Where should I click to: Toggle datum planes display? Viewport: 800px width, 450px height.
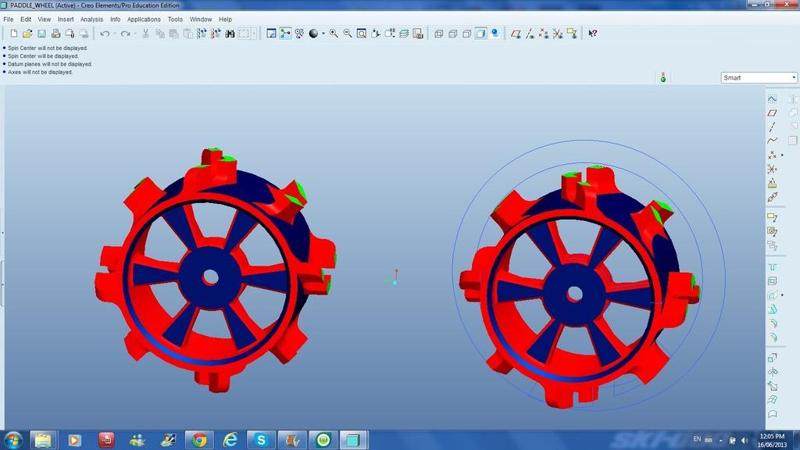516,34
